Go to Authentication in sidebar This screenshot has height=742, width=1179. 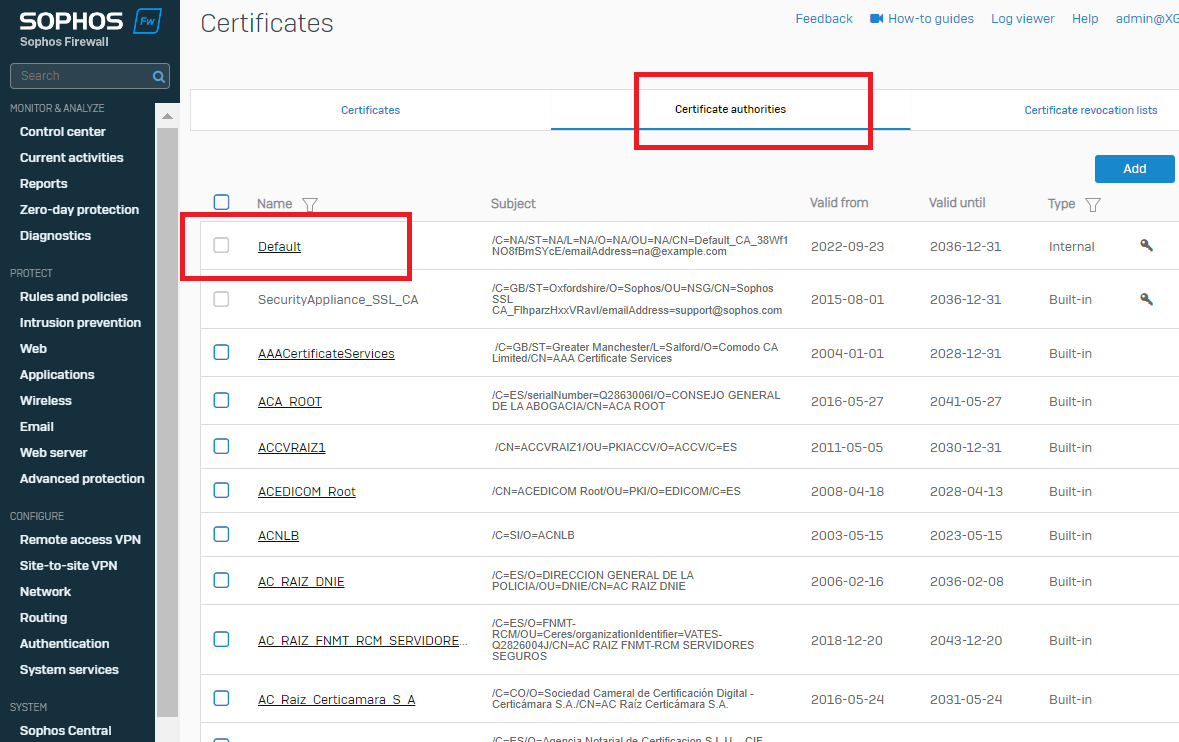[x=64, y=644]
